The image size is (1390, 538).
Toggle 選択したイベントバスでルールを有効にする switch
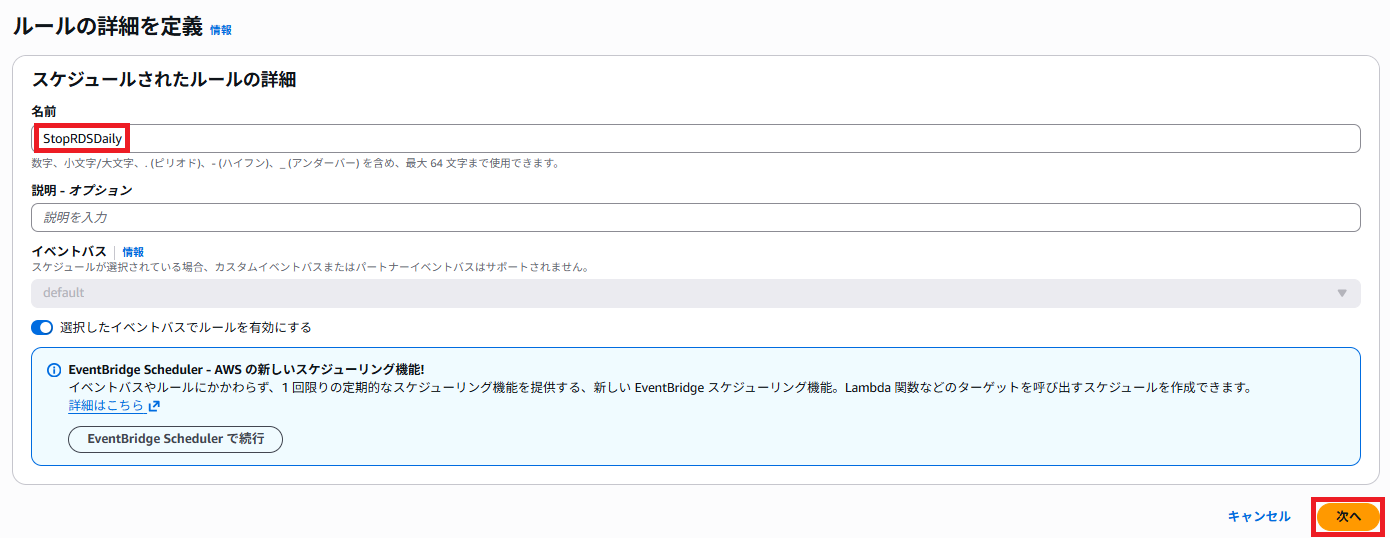[x=42, y=327]
